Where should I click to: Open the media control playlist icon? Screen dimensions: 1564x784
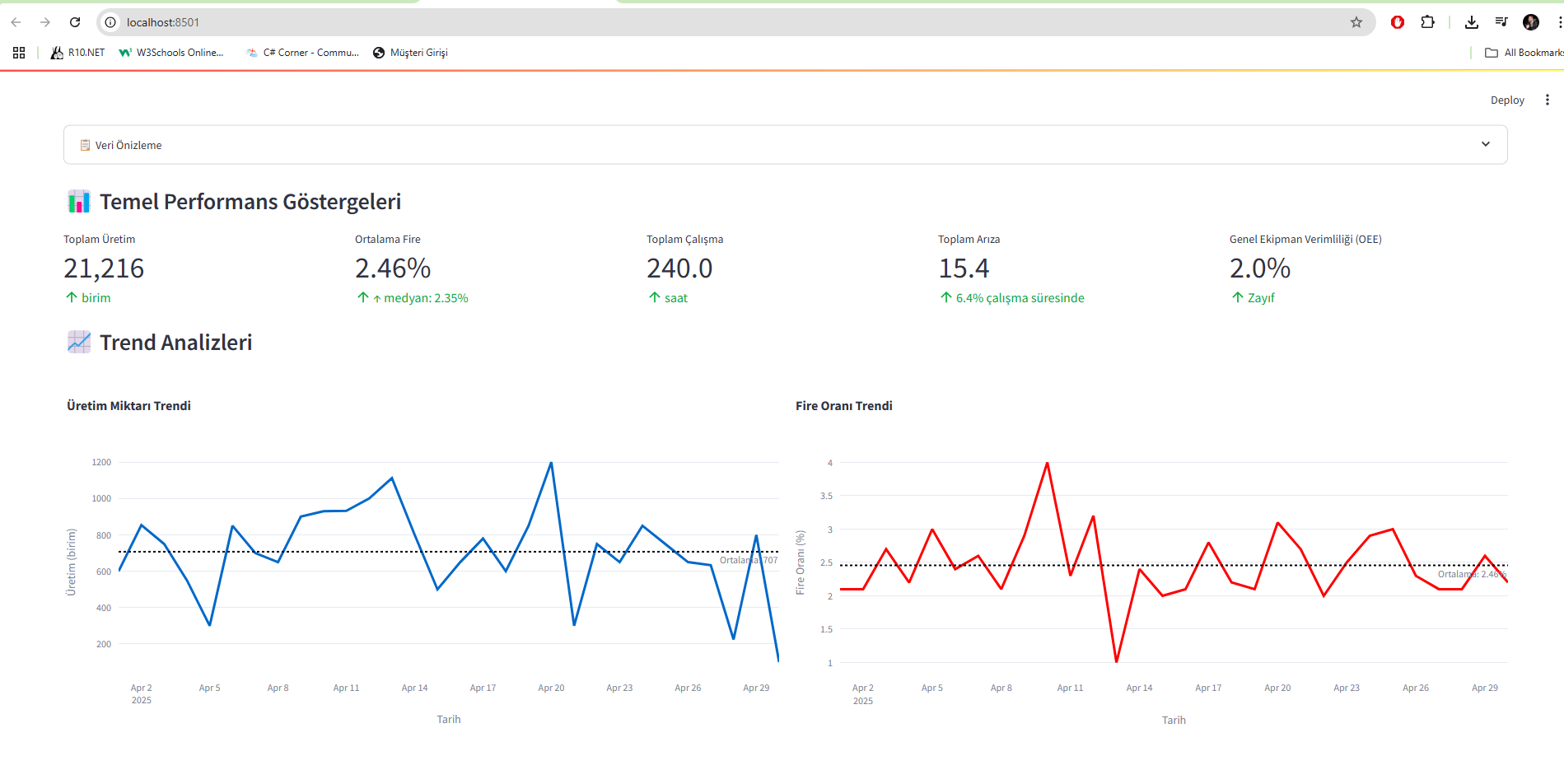(x=1501, y=22)
